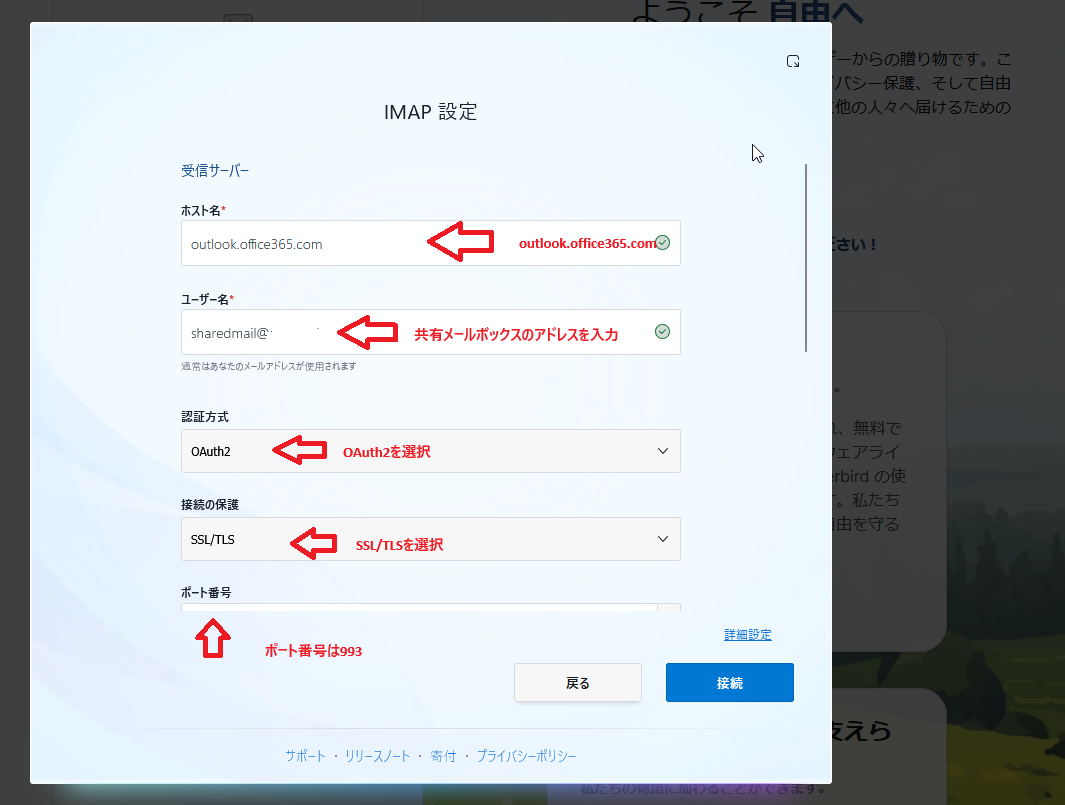Image resolution: width=1065 pixels, height=805 pixels.
Task: Open the サポート footer link
Action: (305, 756)
